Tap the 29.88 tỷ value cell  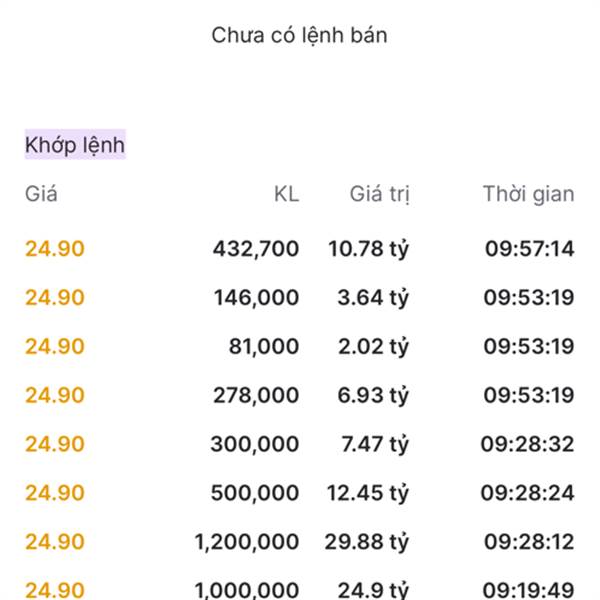tap(368, 542)
